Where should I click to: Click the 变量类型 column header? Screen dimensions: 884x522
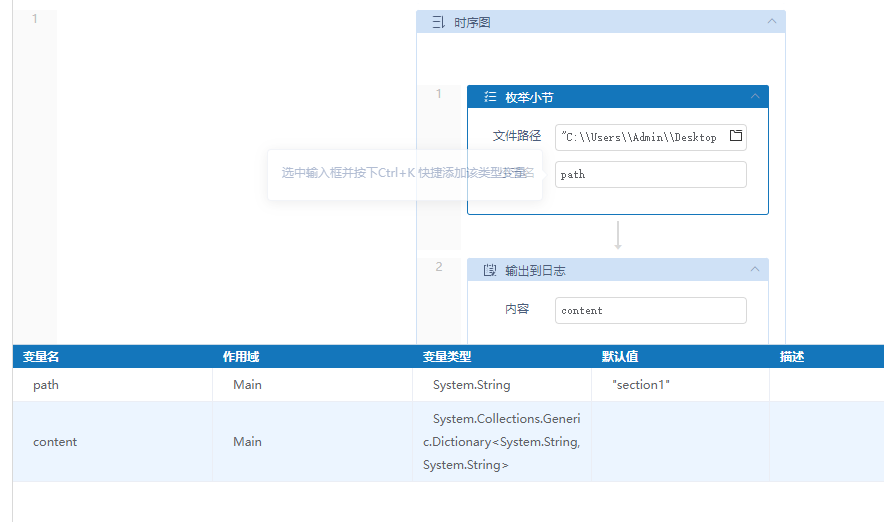coord(447,356)
